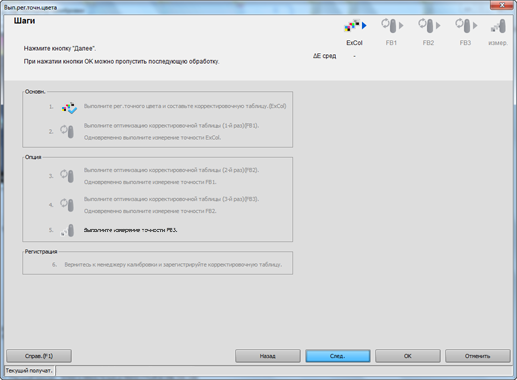Click the empty status bar field
Screen dimensions: 517x380
point(284,370)
